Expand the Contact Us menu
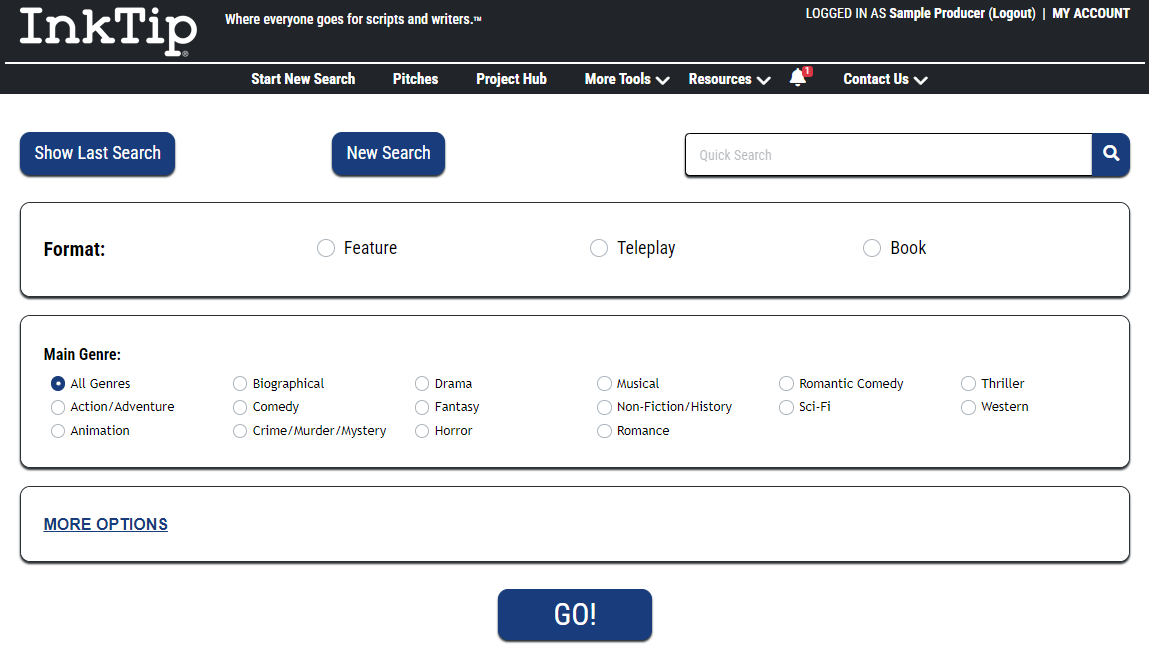Image resolution: width=1149 pixels, height=665 pixels. click(885, 79)
